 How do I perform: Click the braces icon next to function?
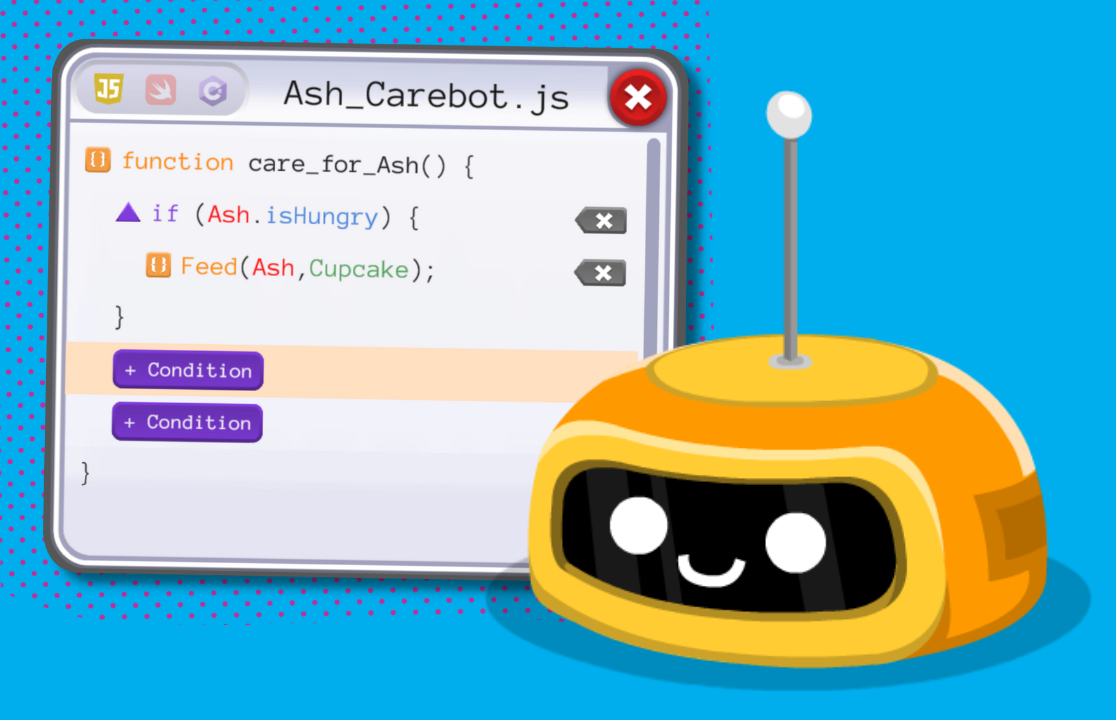[x=99, y=160]
